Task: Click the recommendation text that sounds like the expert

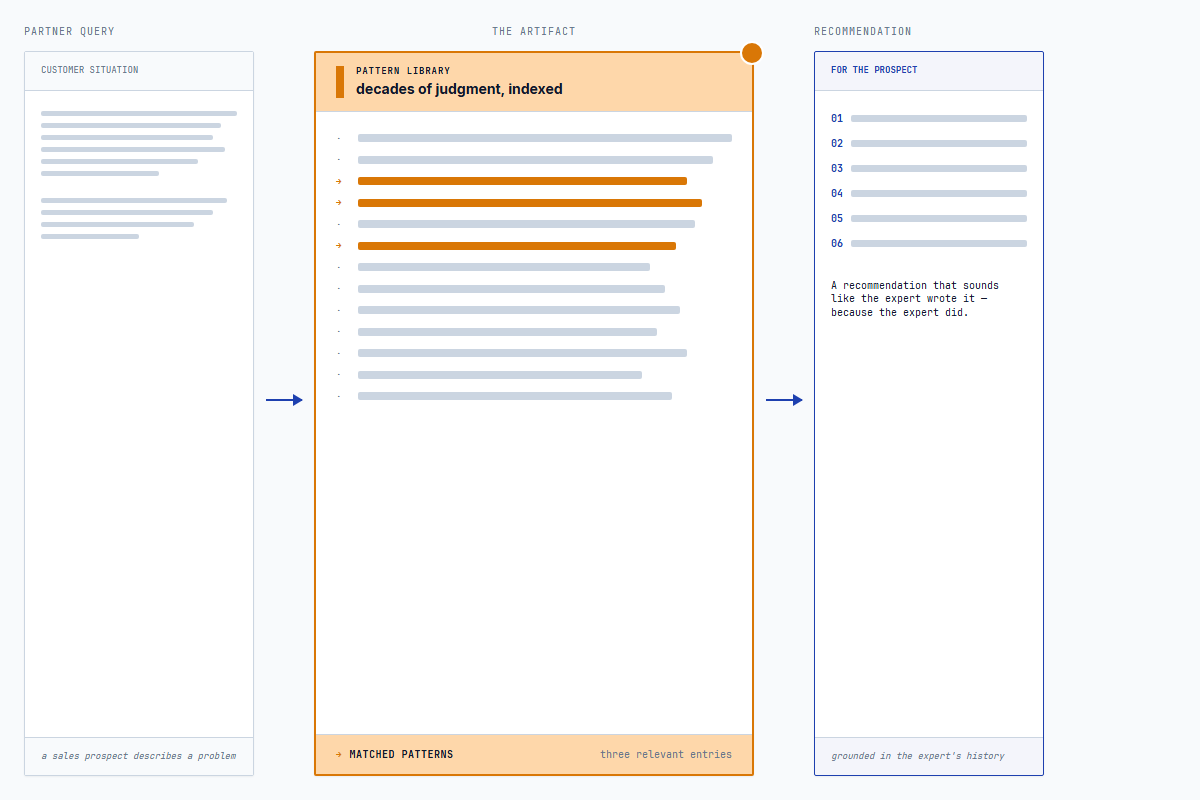Action: (913, 298)
